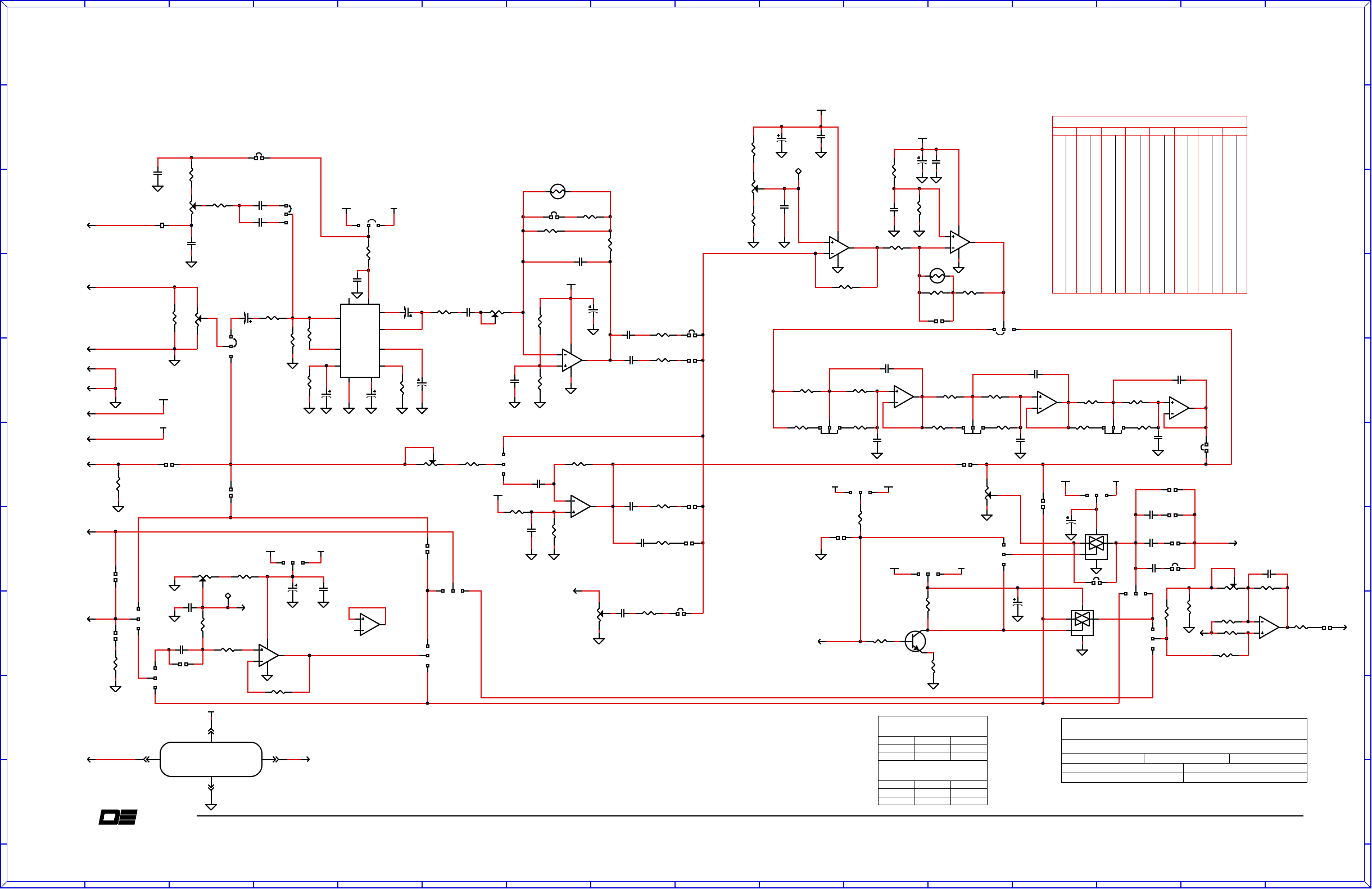Click the diamond test point in the lower-left circuit

tap(228, 596)
